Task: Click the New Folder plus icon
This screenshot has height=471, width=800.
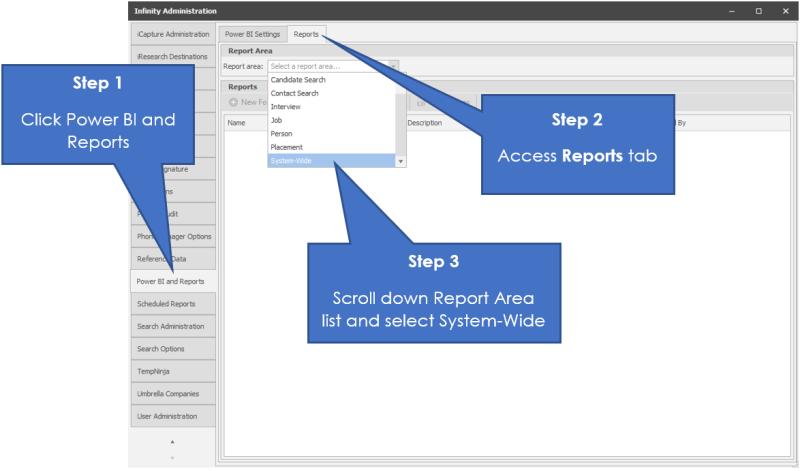Action: tap(234, 103)
